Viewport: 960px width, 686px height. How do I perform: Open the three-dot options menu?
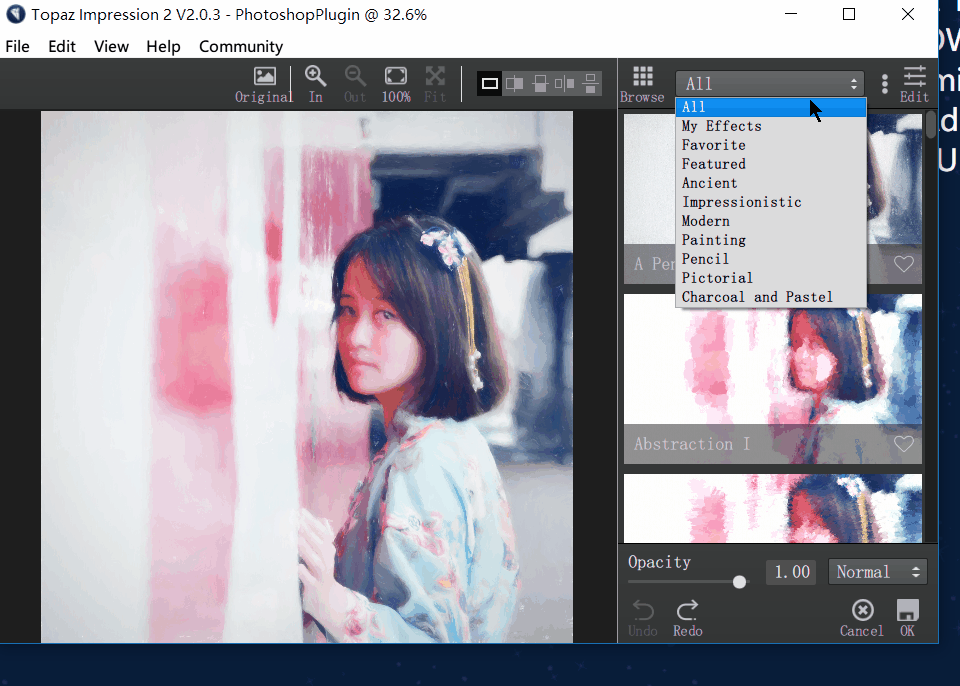(885, 84)
